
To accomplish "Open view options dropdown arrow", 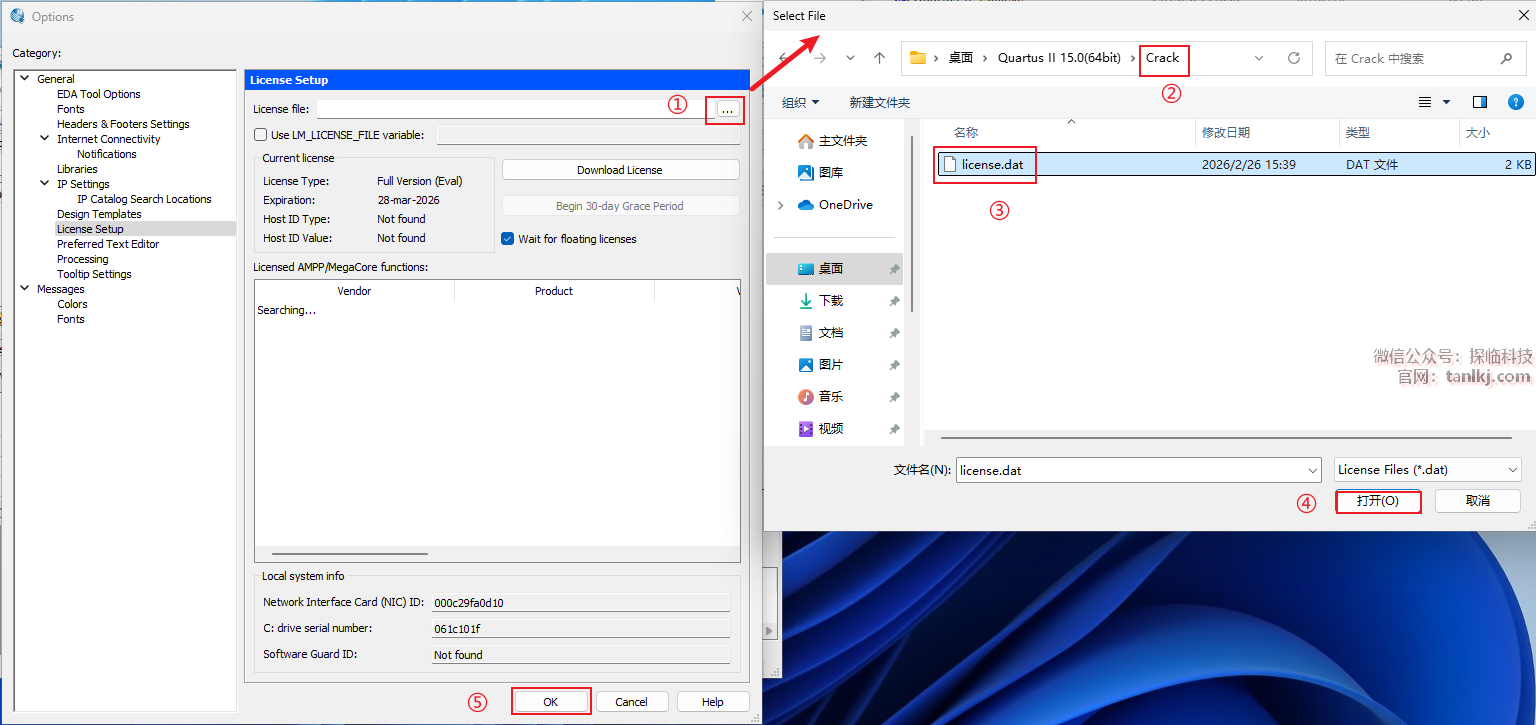I will pyautogui.click(x=1446, y=102).
